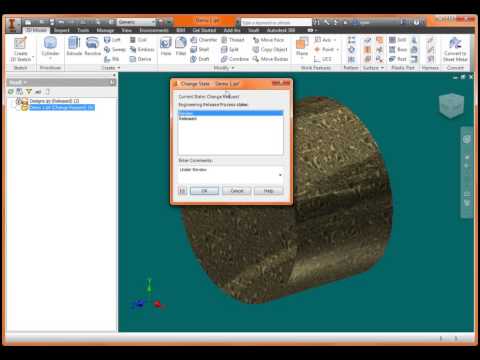The width and height of the screenshot is (480, 360).
Task: Click the Point work feature tool
Action: click(324, 49)
